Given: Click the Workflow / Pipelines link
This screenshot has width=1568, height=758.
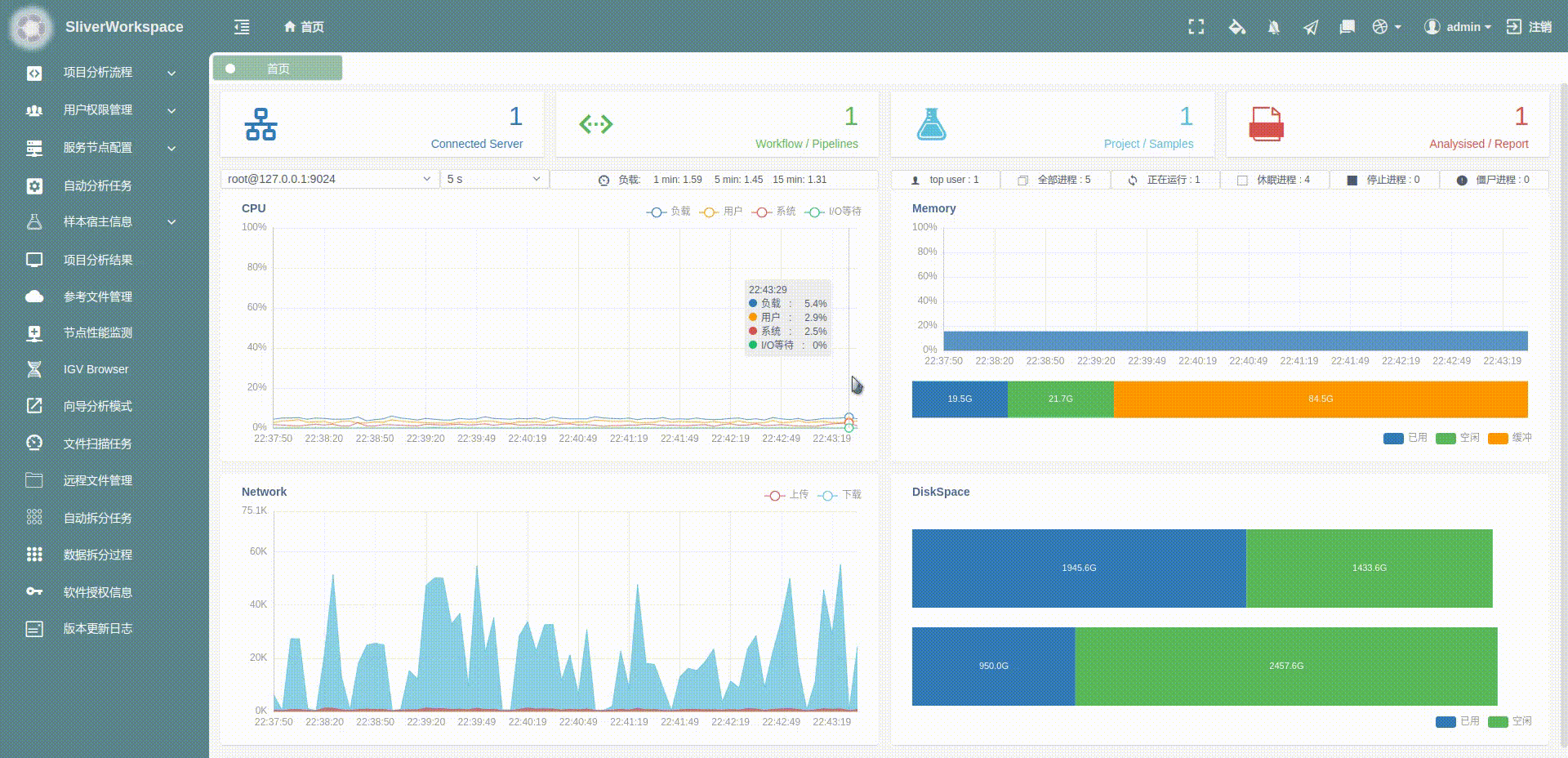Looking at the screenshot, I should tap(806, 144).
